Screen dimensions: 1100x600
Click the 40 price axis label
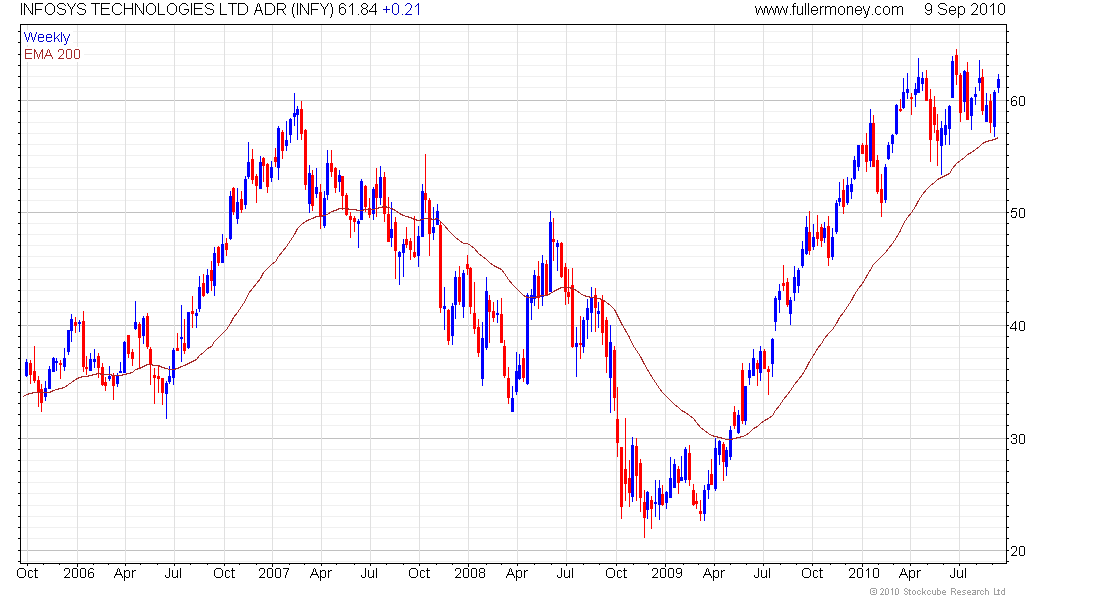[1017, 326]
